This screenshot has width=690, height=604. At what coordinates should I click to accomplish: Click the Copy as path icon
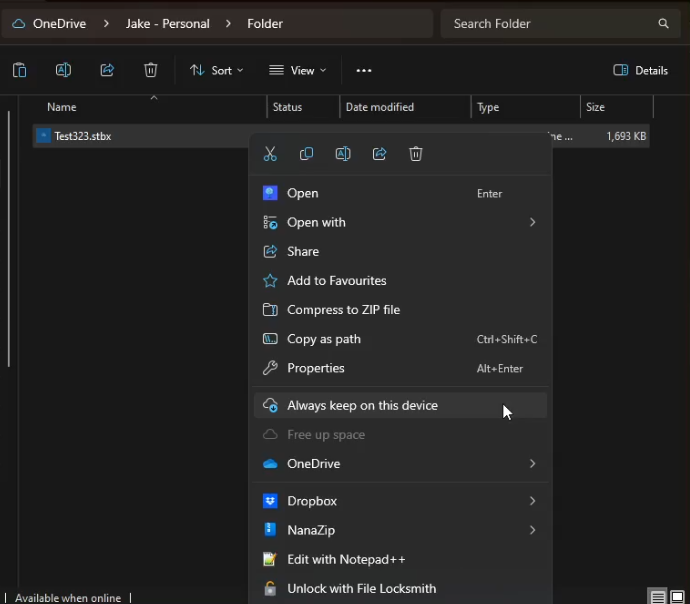point(270,339)
